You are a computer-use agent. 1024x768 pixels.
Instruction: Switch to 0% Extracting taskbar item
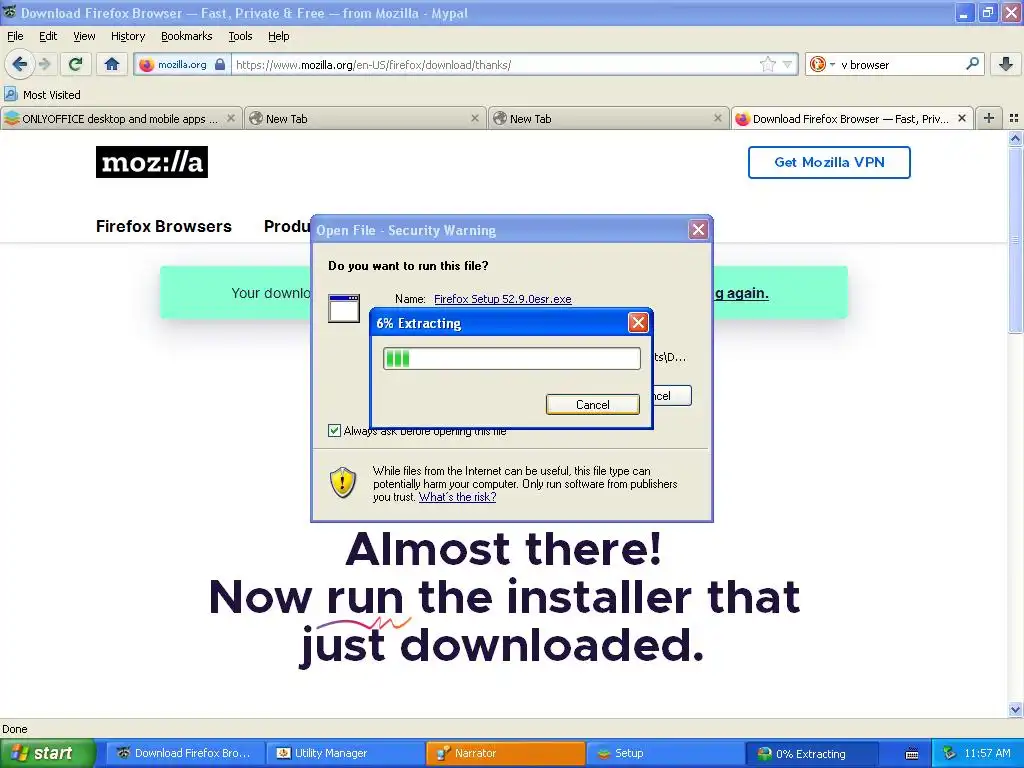tap(812, 754)
